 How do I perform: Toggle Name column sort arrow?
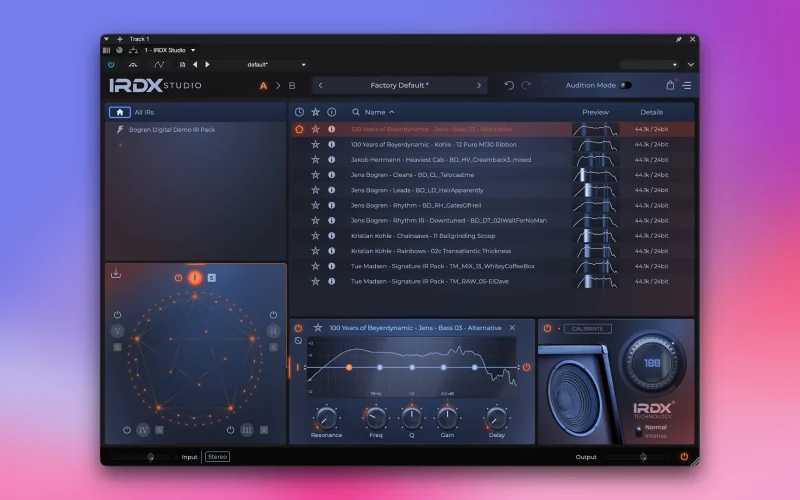click(392, 112)
